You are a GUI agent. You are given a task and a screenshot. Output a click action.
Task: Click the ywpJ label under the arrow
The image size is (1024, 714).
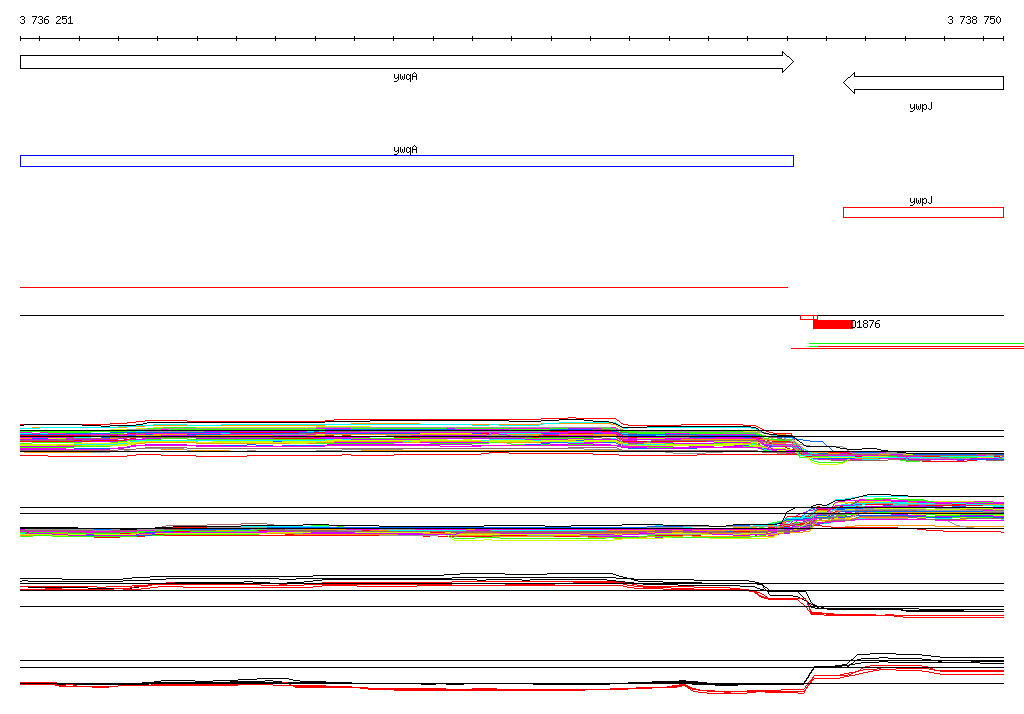tap(921, 106)
